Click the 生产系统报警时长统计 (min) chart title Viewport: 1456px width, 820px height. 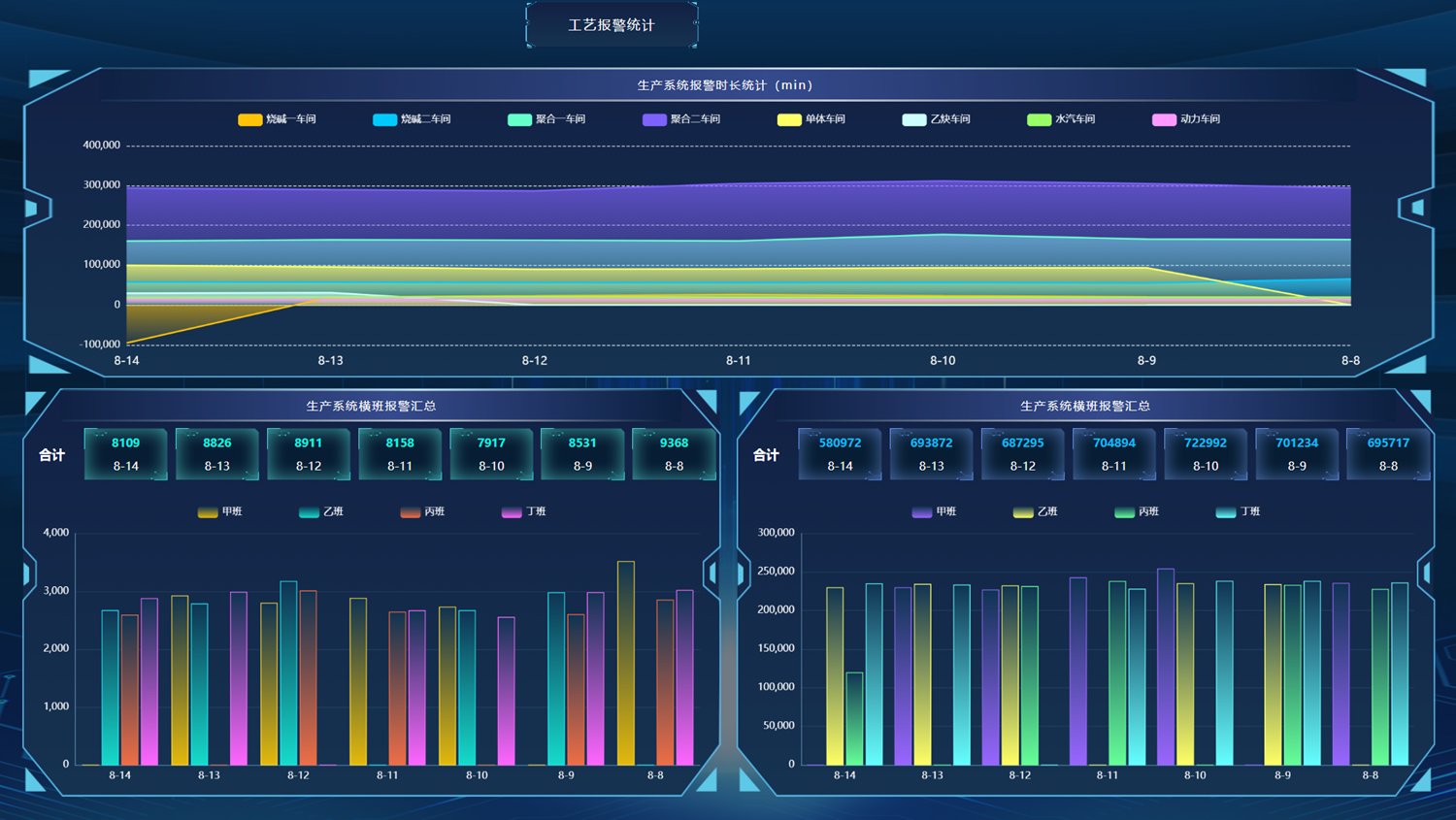(725, 85)
